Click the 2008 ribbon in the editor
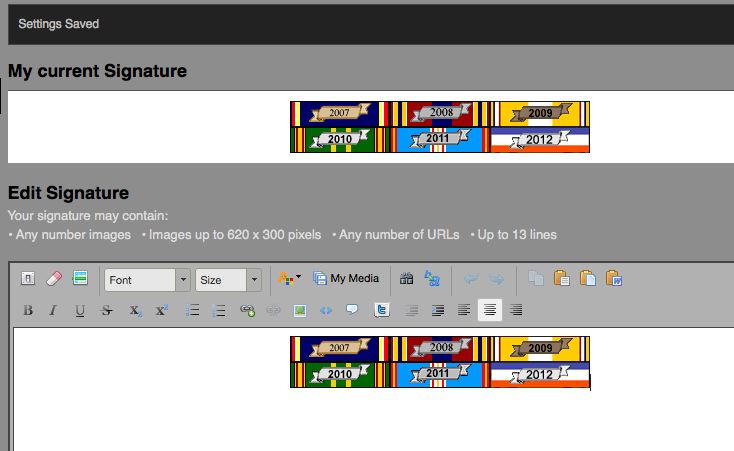 (x=440, y=348)
